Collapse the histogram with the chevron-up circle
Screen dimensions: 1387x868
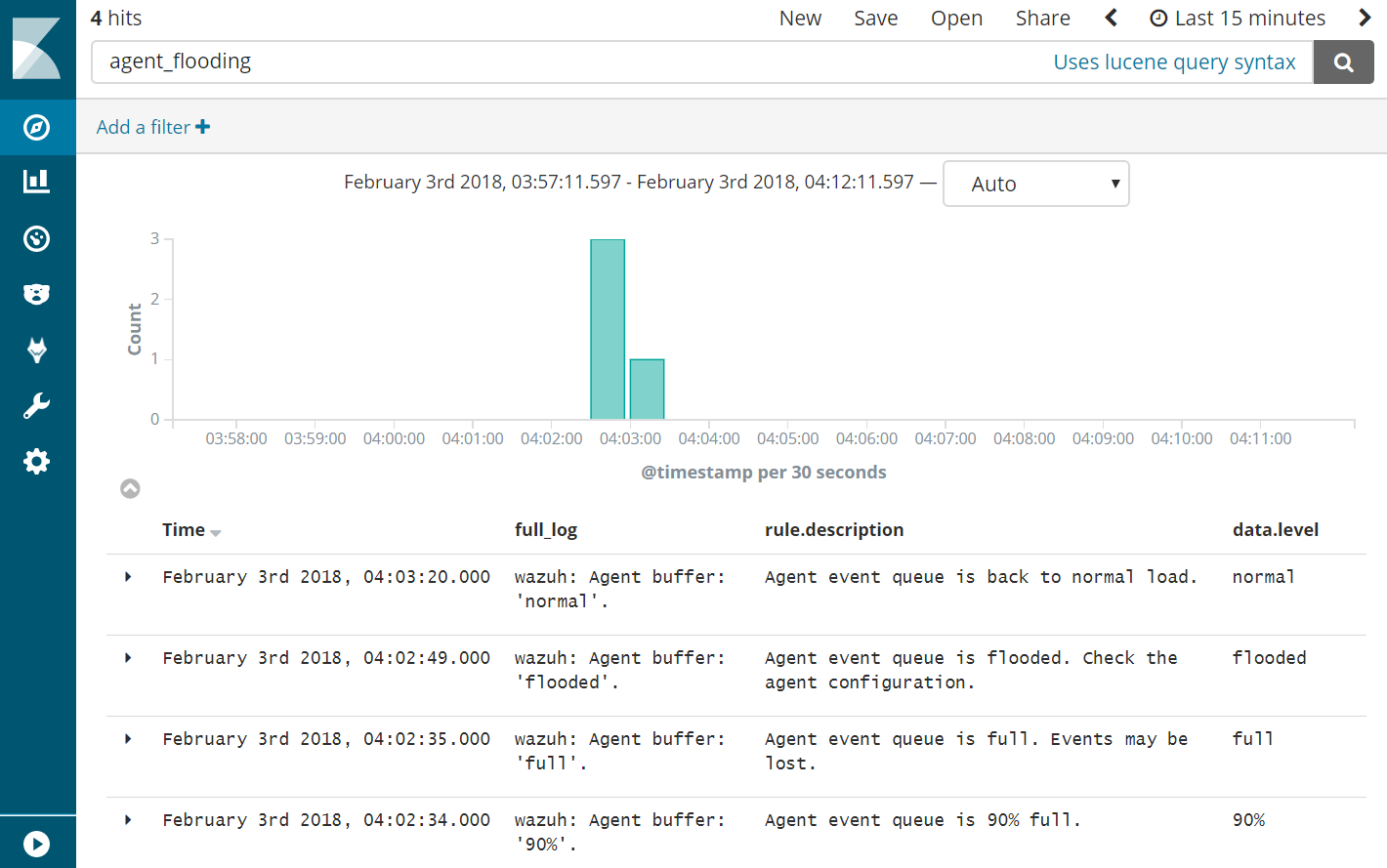point(130,488)
